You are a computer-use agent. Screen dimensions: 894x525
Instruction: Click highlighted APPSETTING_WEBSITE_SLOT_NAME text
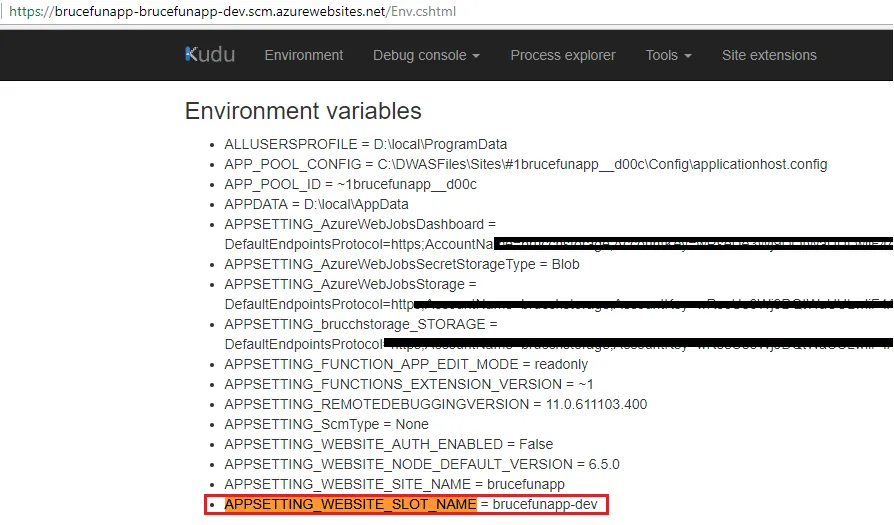[x=350, y=504]
